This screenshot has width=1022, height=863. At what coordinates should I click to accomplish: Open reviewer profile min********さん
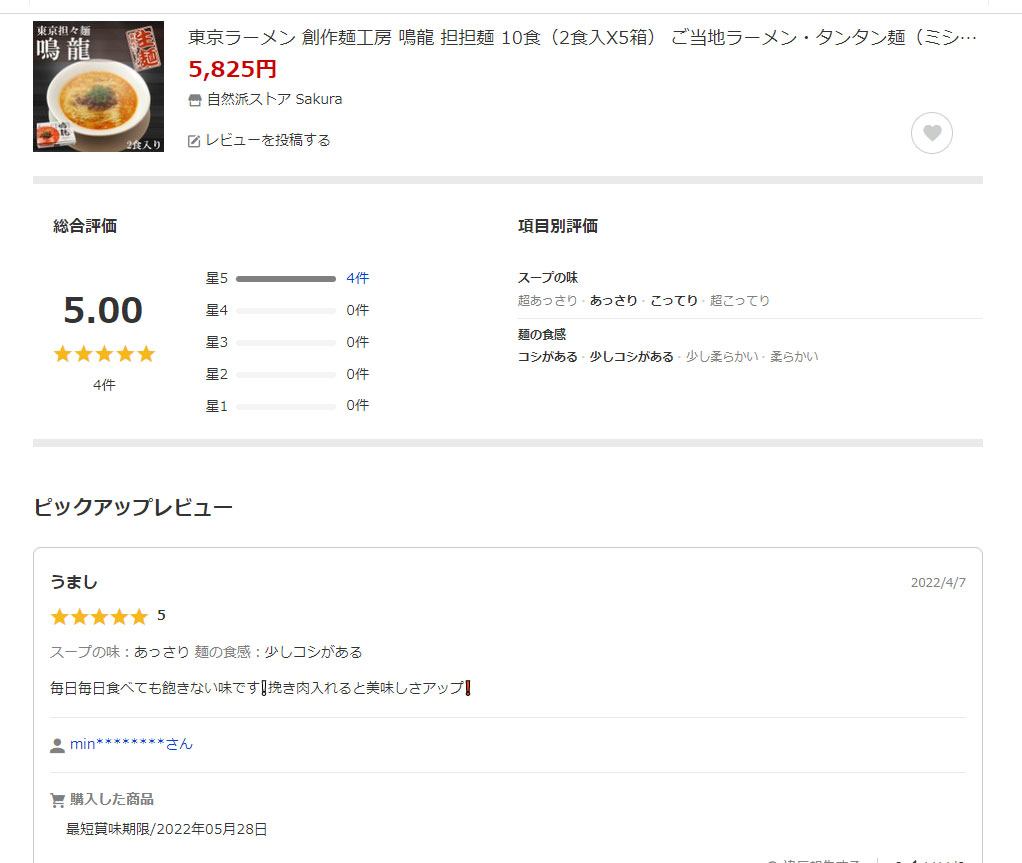[x=131, y=744]
